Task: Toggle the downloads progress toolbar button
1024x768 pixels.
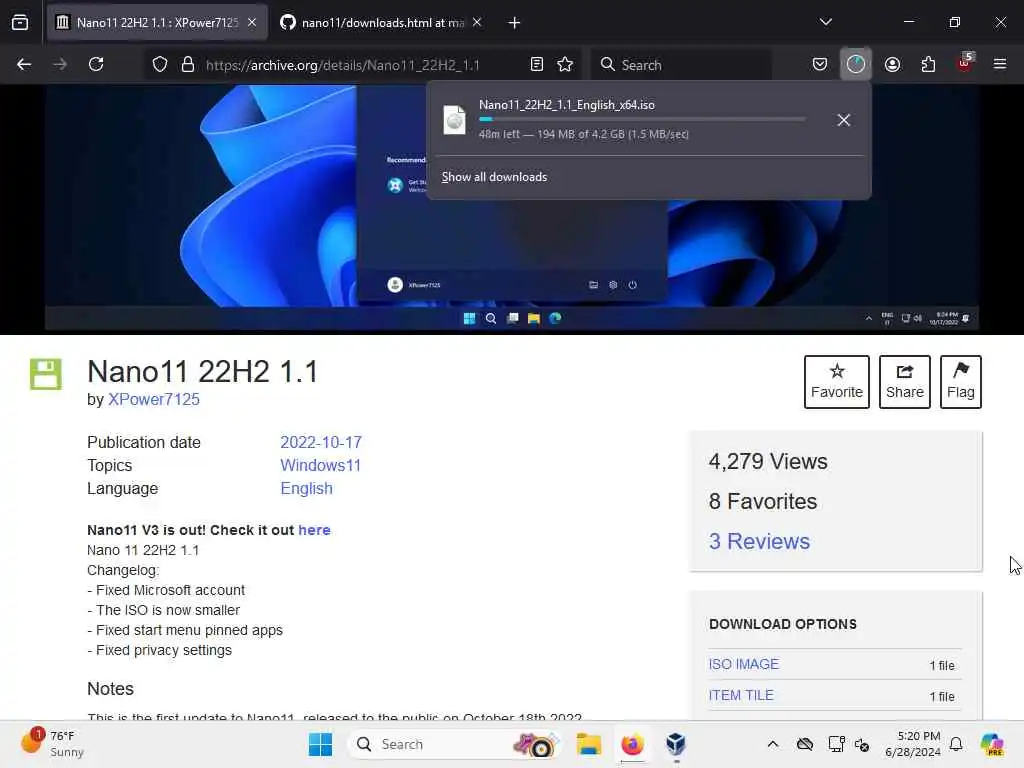Action: pos(856,64)
